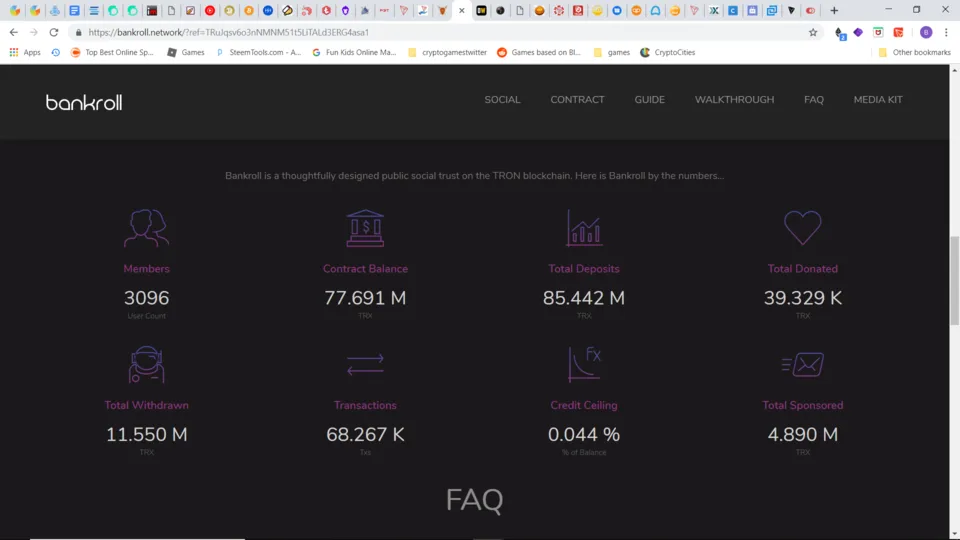Click the Transactions arrows icon
960x540 pixels.
365,364
